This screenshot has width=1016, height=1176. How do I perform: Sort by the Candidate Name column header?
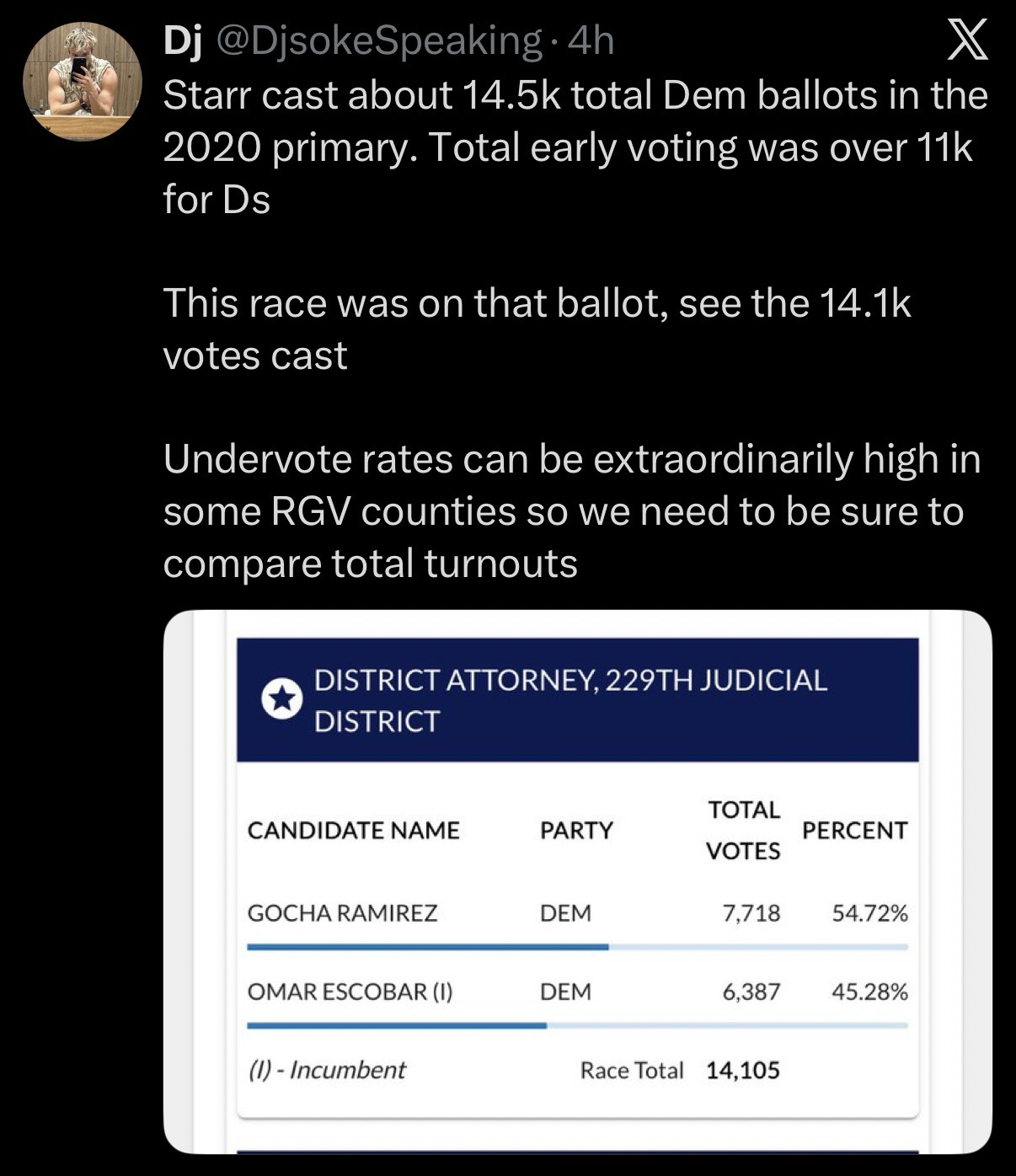pos(353,831)
